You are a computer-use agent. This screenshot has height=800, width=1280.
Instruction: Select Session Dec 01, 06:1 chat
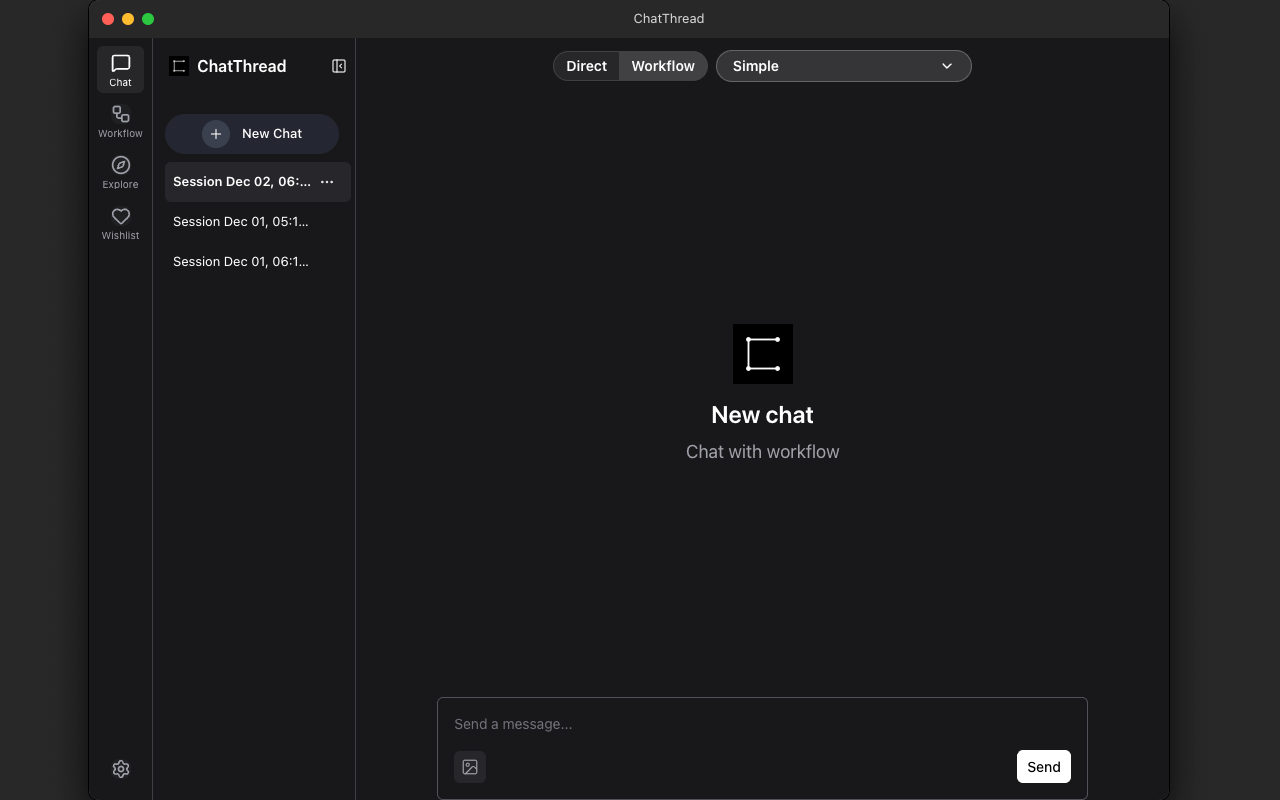[x=258, y=262]
